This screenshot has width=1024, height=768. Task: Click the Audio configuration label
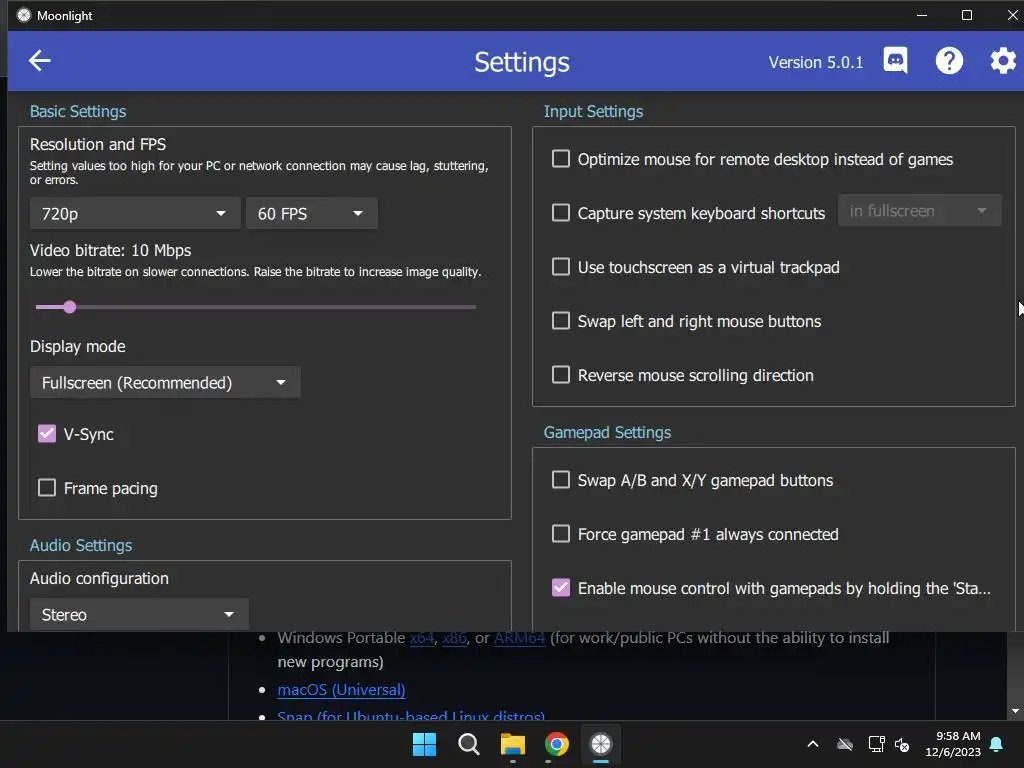click(x=99, y=579)
